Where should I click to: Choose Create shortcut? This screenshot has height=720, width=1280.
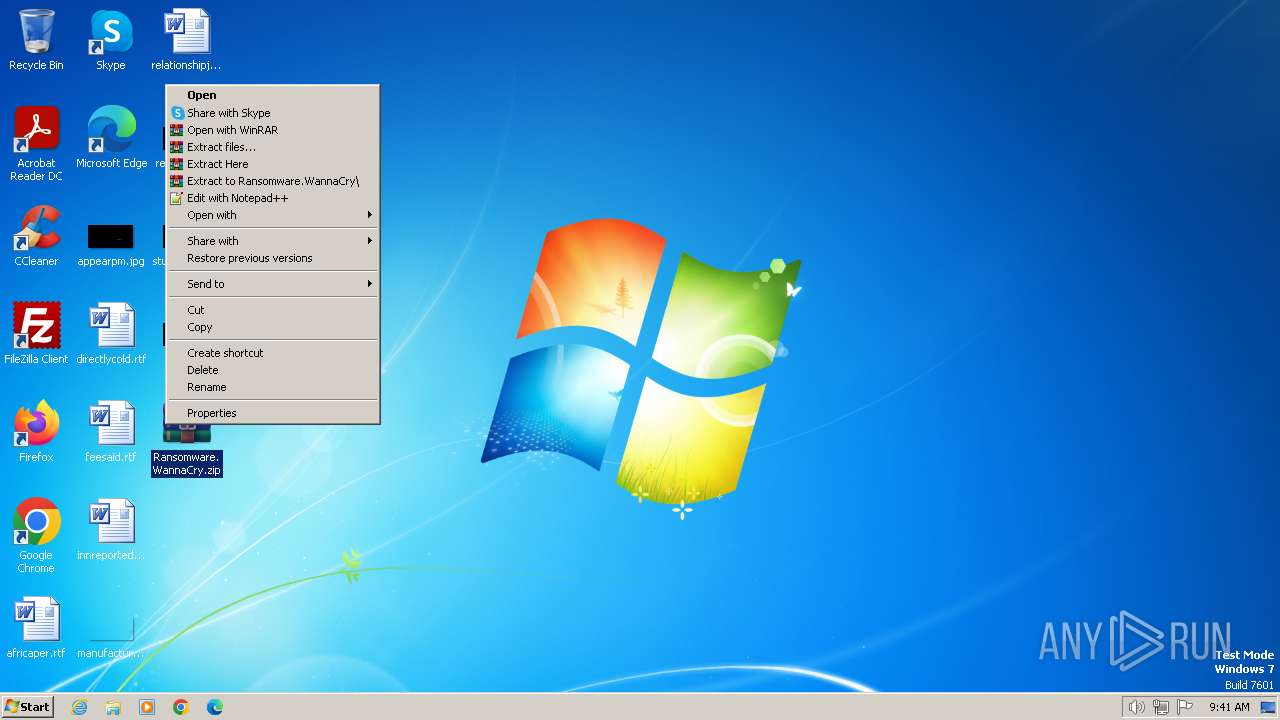point(273,353)
